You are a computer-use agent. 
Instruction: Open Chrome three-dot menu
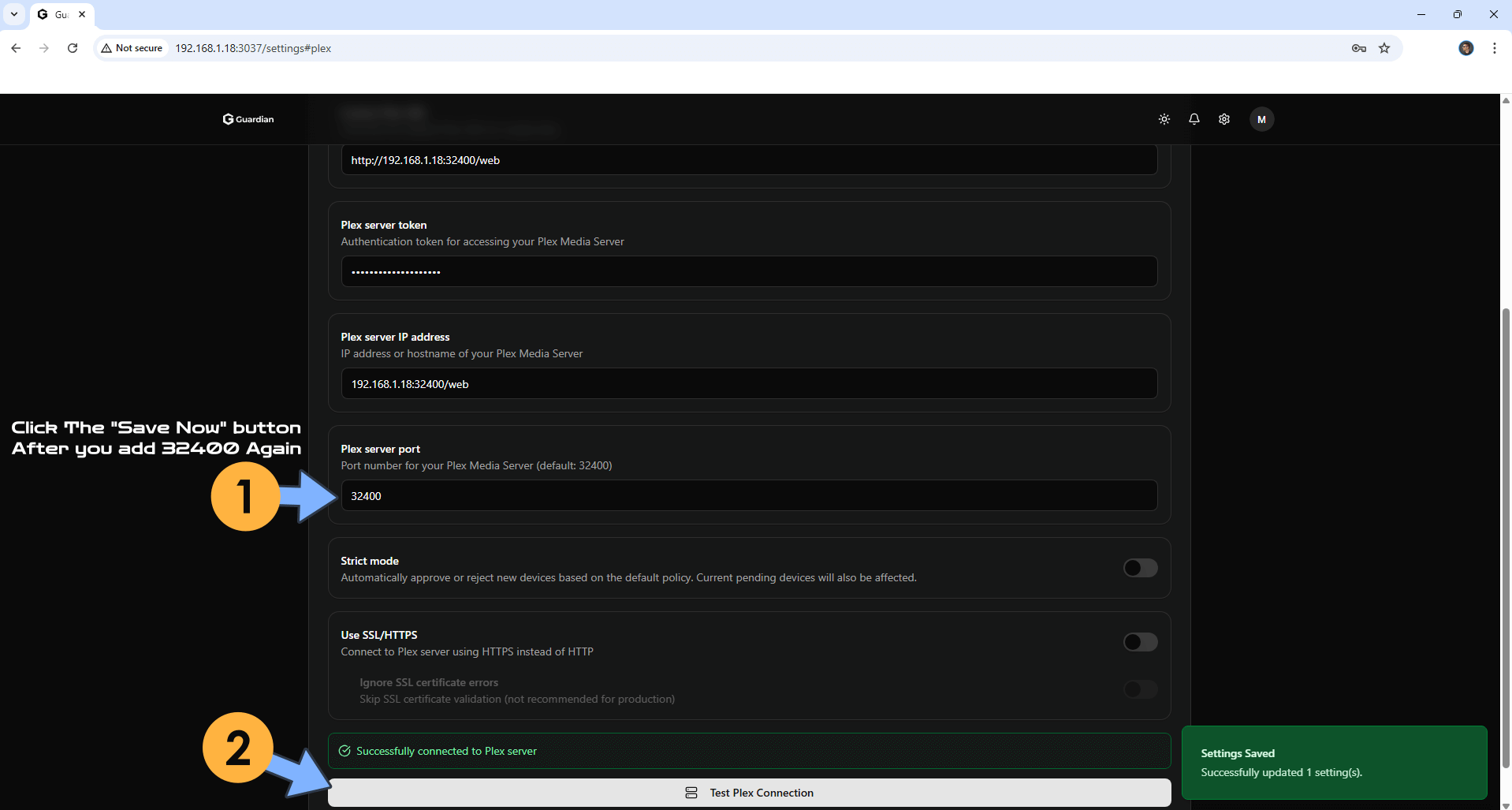tap(1494, 48)
